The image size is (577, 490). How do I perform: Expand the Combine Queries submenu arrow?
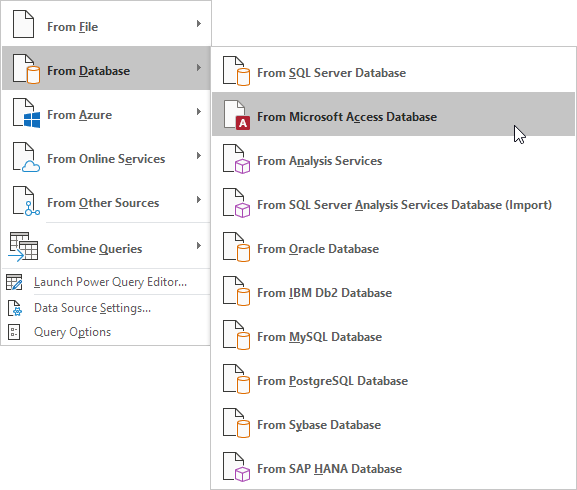click(199, 245)
